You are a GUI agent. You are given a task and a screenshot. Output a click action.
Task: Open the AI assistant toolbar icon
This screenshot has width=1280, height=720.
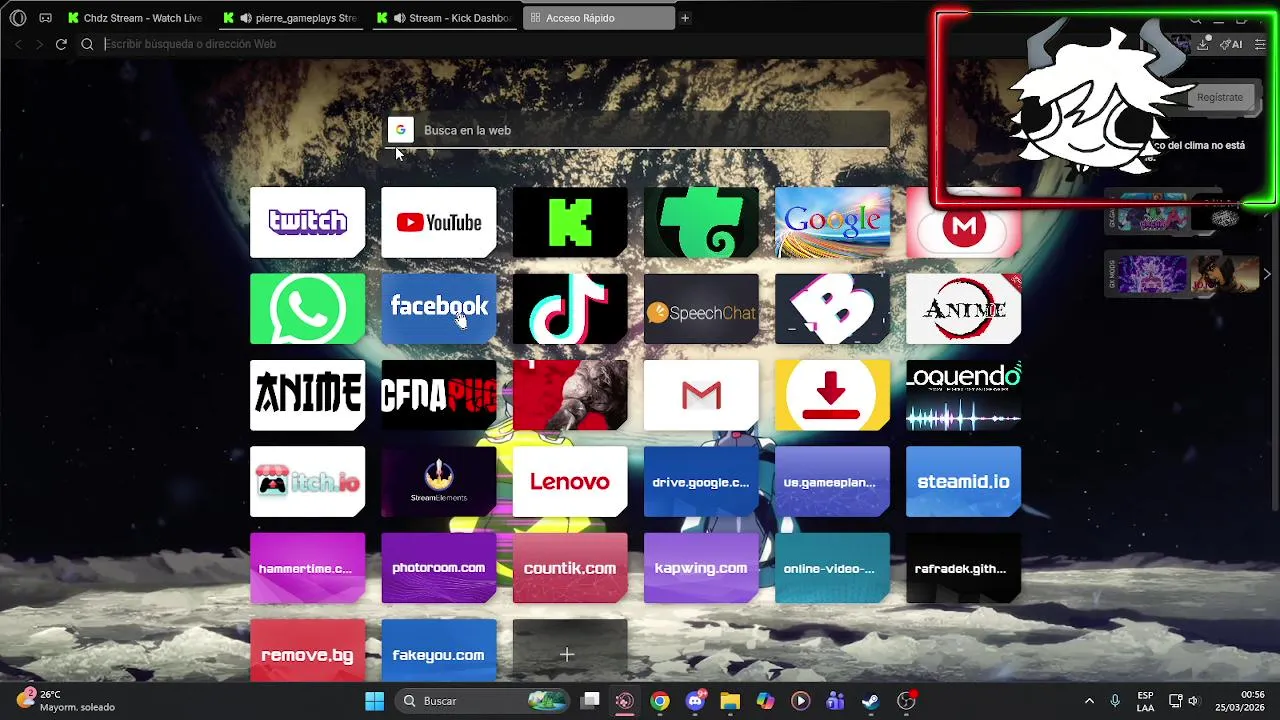pos(1231,44)
